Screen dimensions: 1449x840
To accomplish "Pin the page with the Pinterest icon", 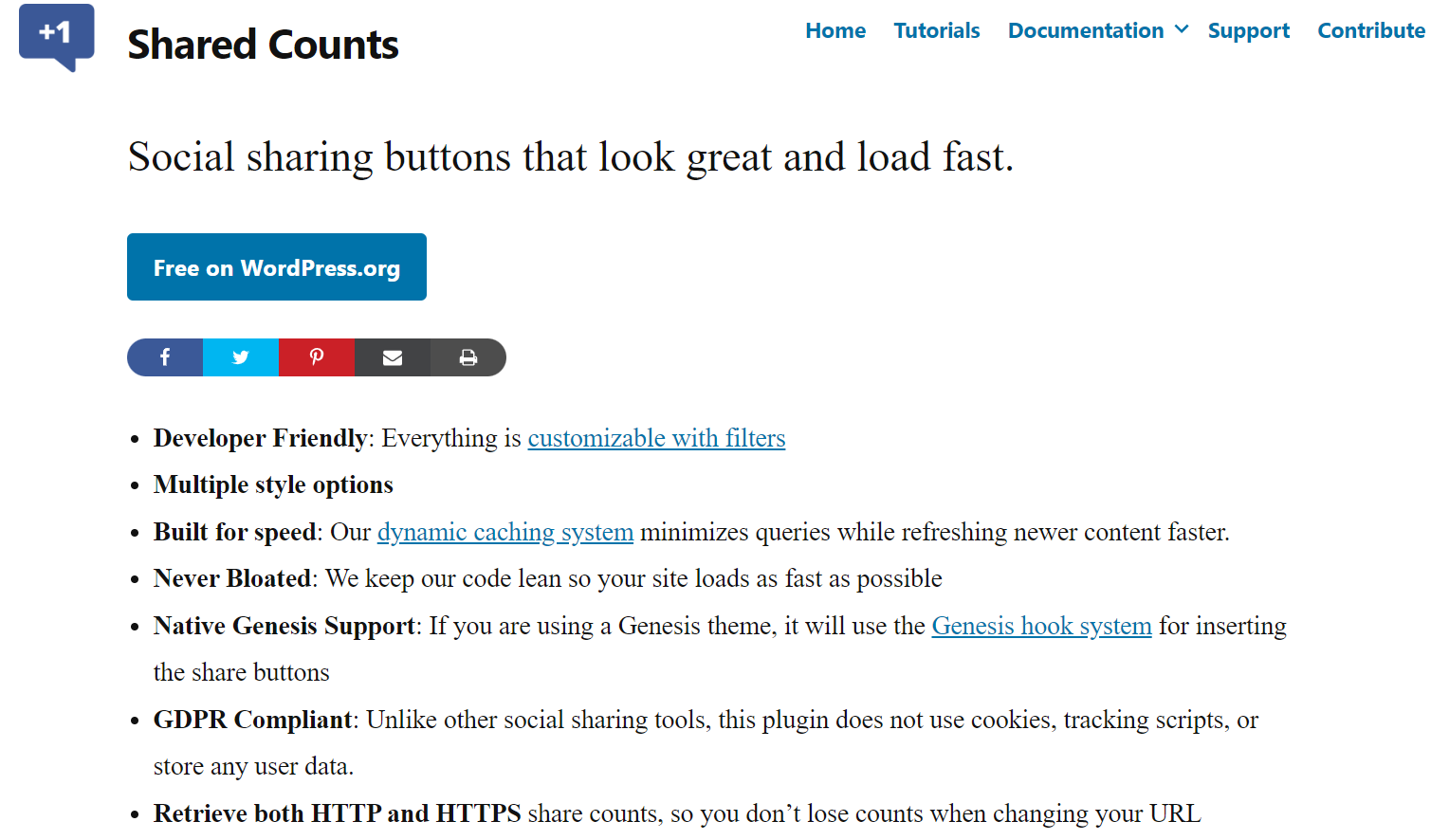I will coord(317,357).
